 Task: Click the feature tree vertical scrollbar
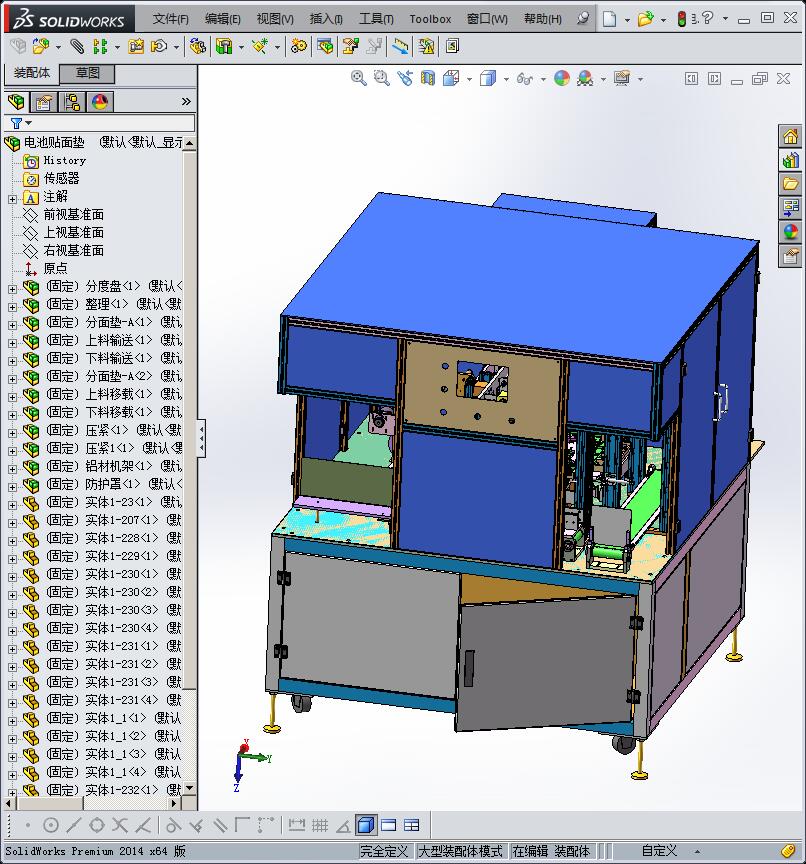pos(190,420)
